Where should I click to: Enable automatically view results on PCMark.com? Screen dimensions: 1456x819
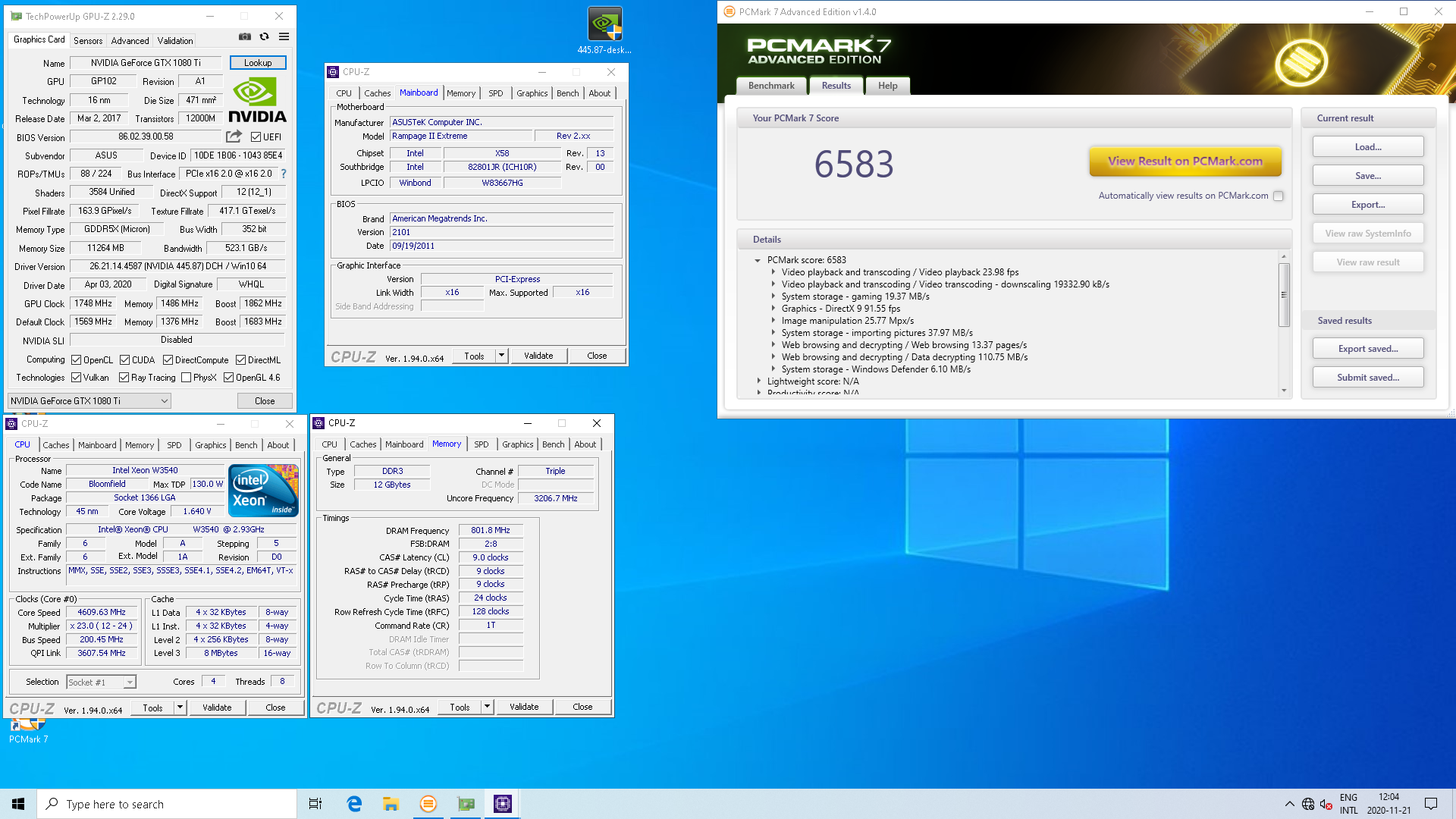[x=1279, y=196]
